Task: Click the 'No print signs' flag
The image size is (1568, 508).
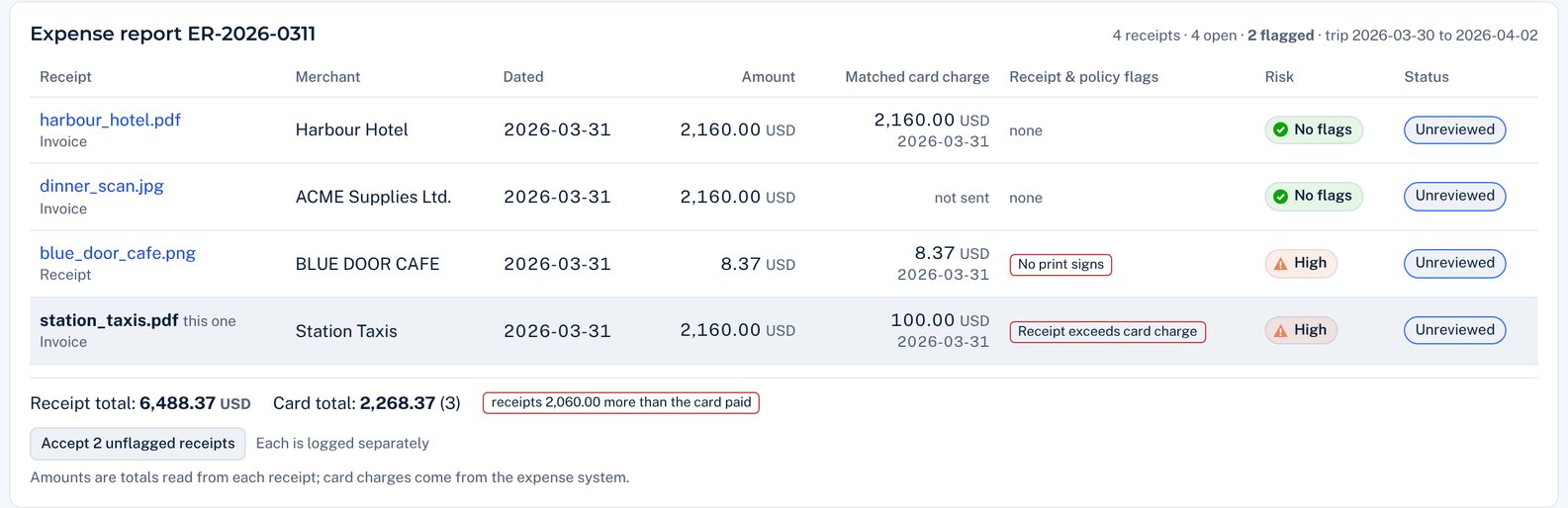Action: (1061, 264)
